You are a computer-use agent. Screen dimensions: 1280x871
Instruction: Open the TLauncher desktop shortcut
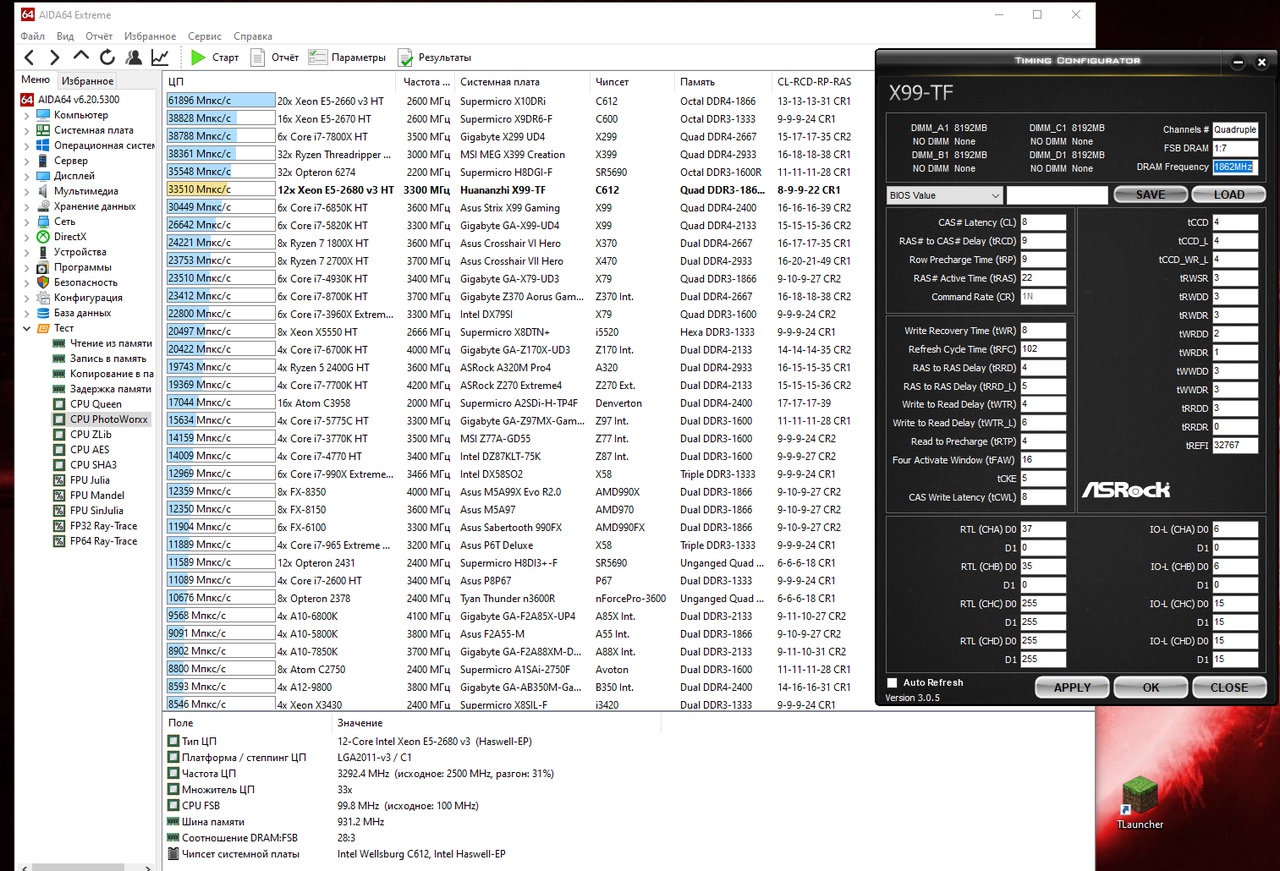[x=1140, y=804]
